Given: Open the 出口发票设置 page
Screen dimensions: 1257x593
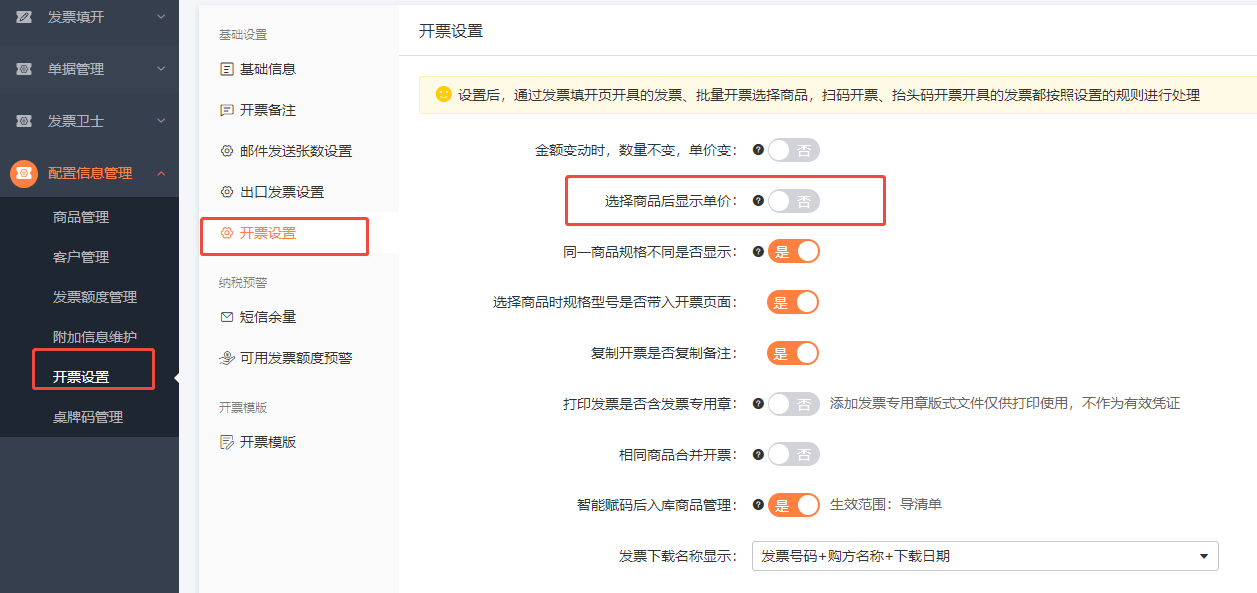Looking at the screenshot, I should pos(281,192).
